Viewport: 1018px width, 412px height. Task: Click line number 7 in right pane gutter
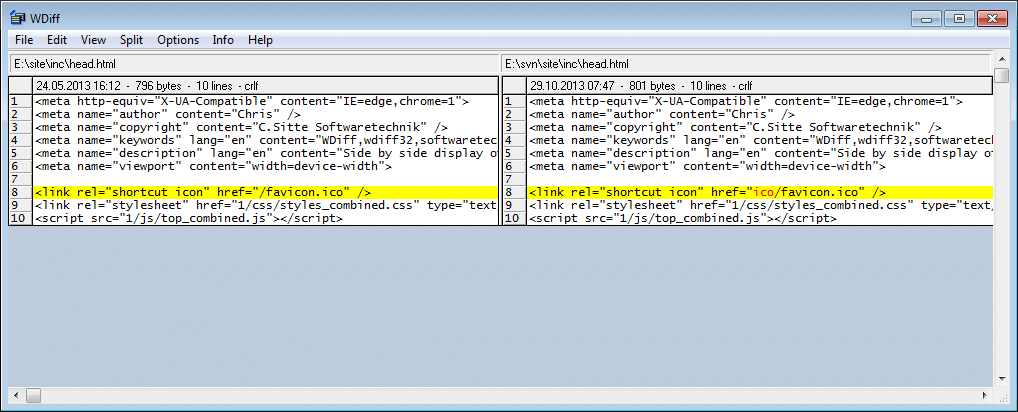(514, 180)
